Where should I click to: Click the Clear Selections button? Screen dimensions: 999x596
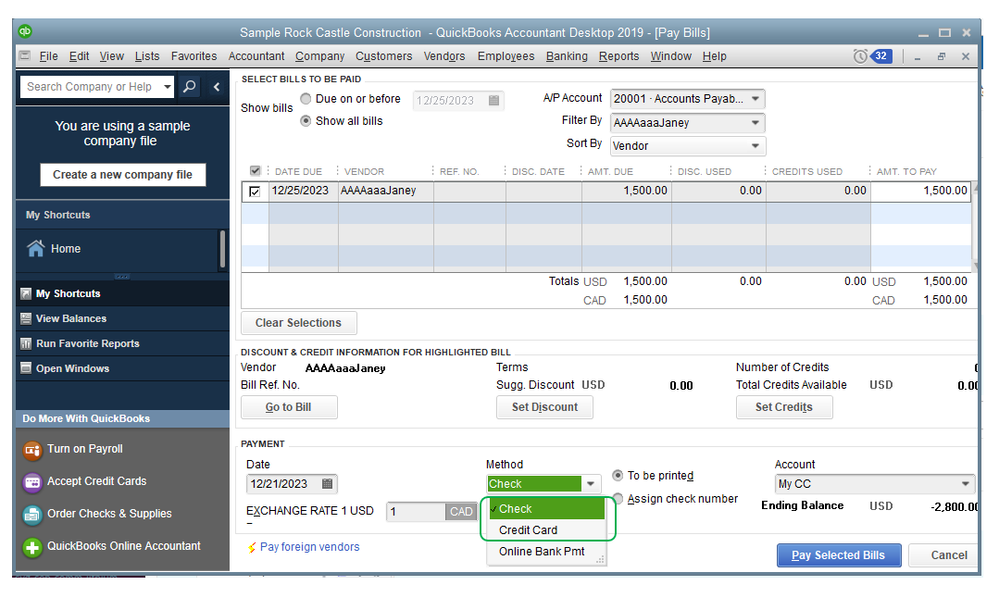[x=298, y=323]
